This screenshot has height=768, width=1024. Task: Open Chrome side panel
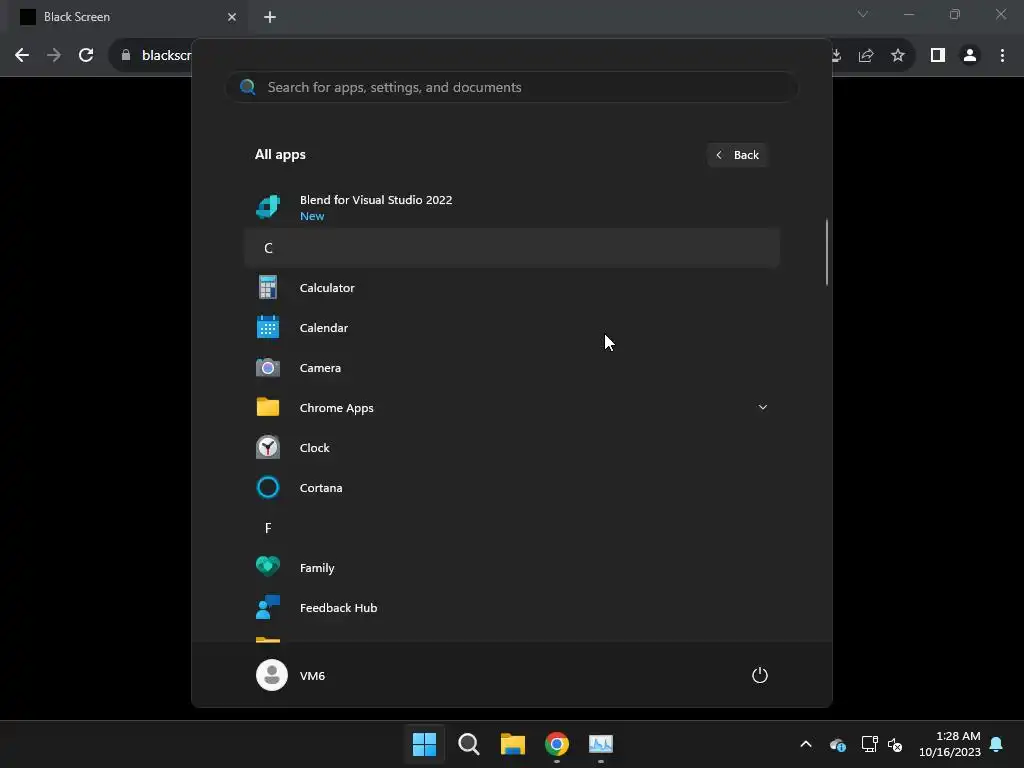(x=938, y=55)
